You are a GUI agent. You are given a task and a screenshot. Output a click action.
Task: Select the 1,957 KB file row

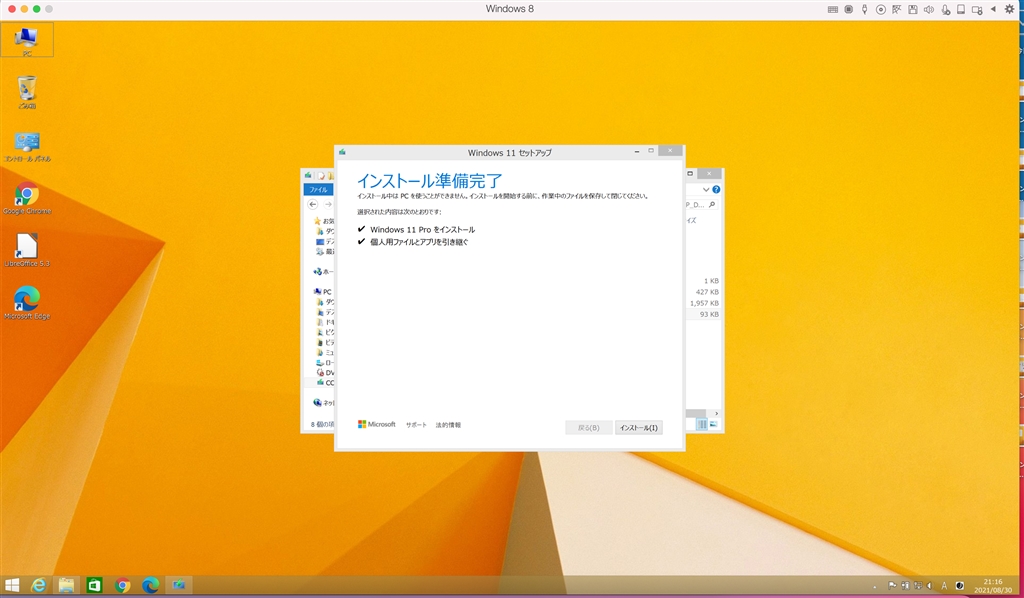[x=703, y=303]
